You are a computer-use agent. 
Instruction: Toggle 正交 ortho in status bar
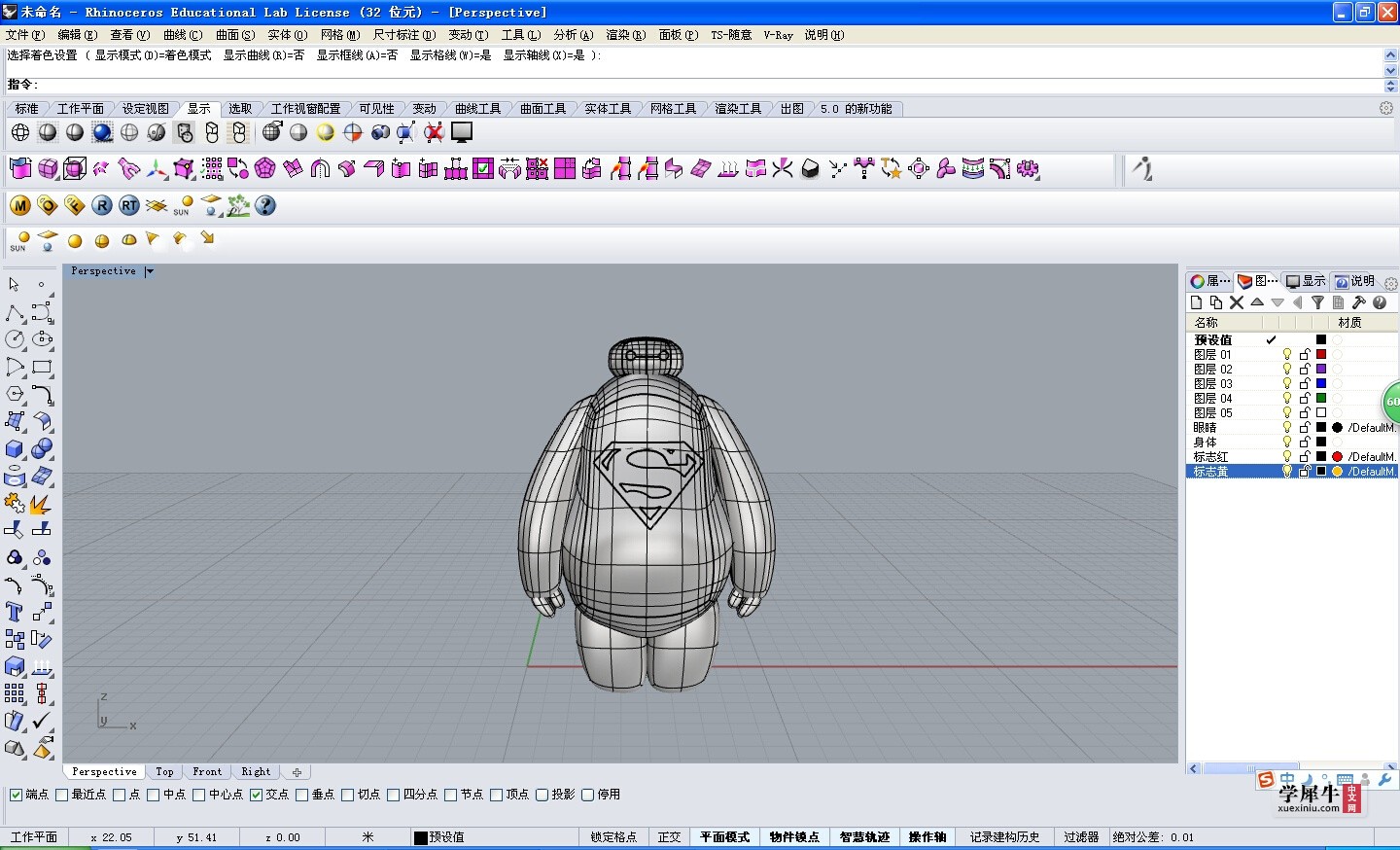(670, 837)
